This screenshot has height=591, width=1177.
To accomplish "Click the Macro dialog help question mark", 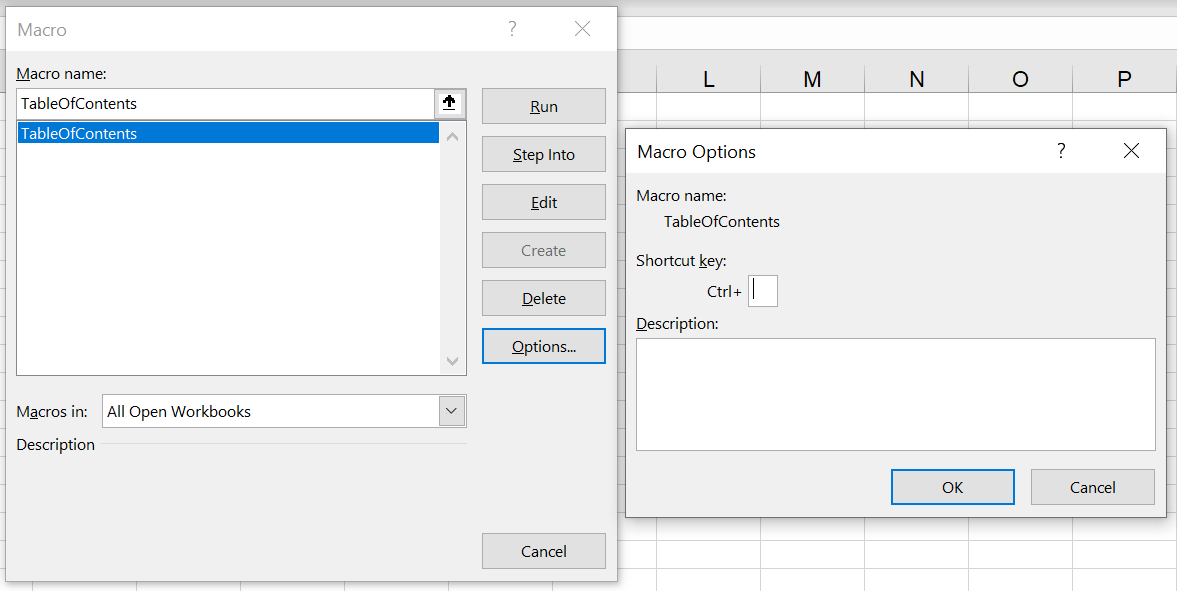I will (512, 29).
